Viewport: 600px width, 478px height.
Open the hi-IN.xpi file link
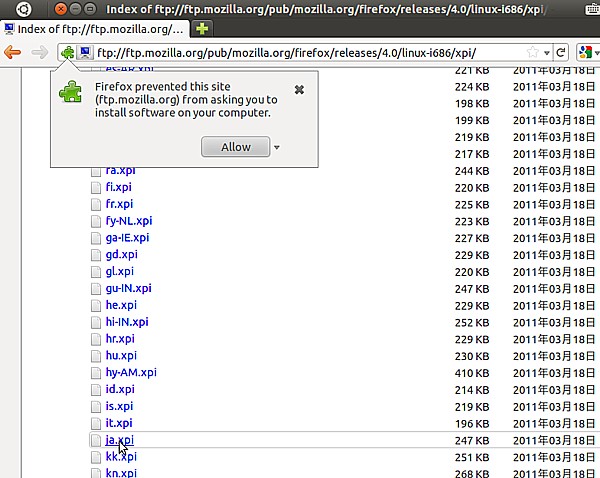[127, 322]
